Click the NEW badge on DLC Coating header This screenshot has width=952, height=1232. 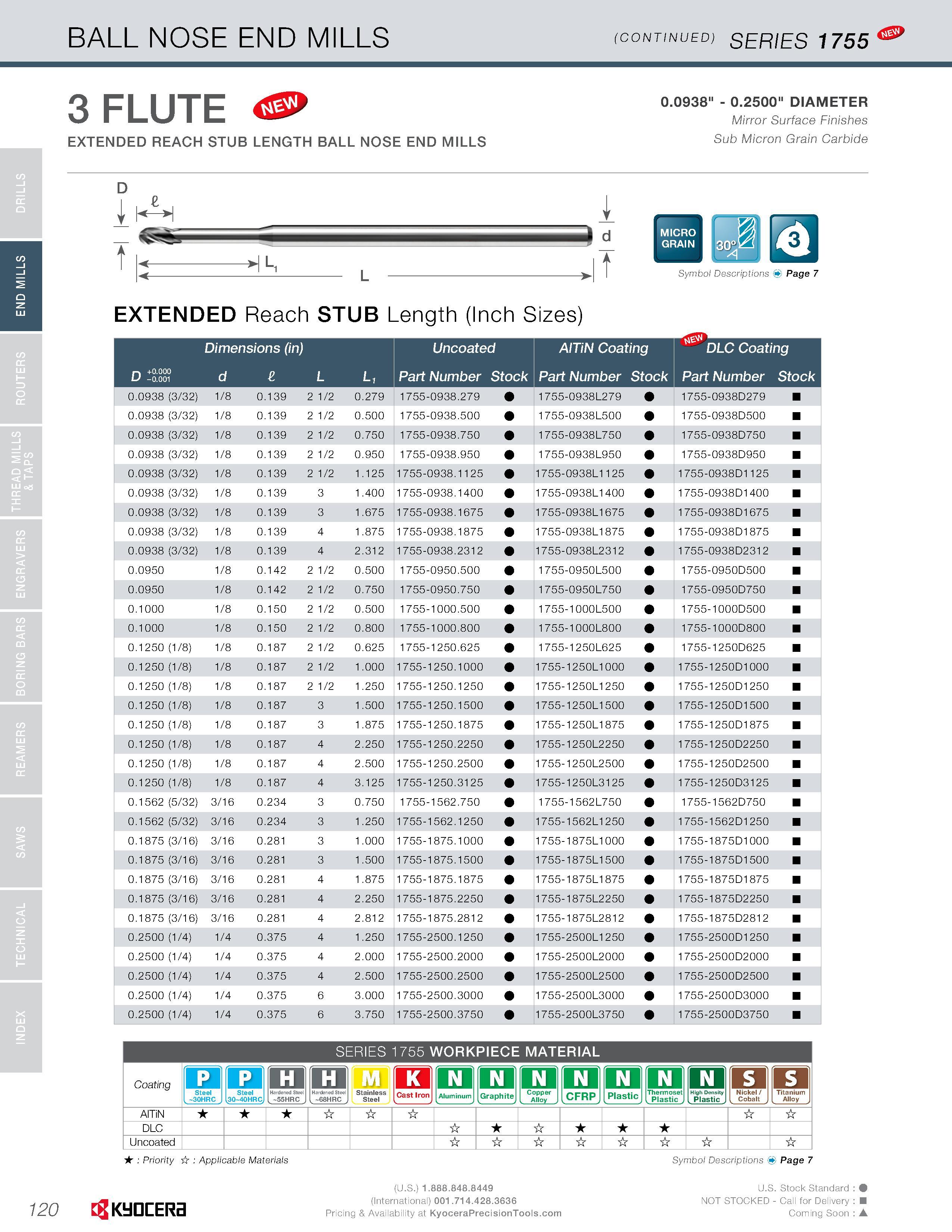[693, 340]
